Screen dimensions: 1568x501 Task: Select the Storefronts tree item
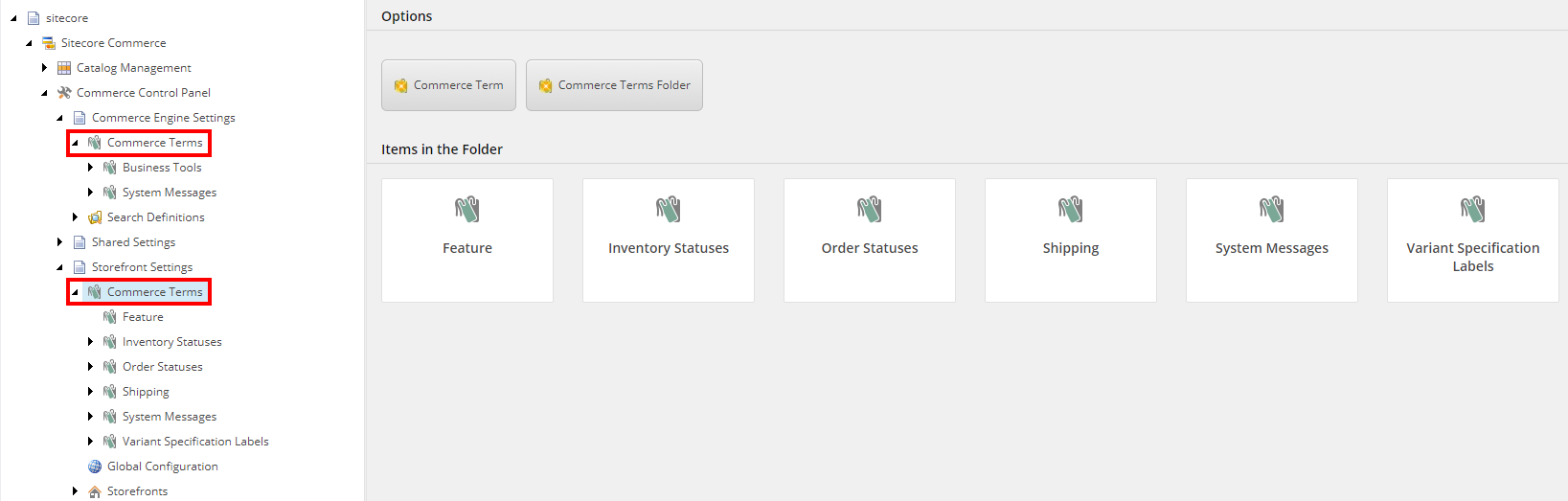(x=138, y=491)
